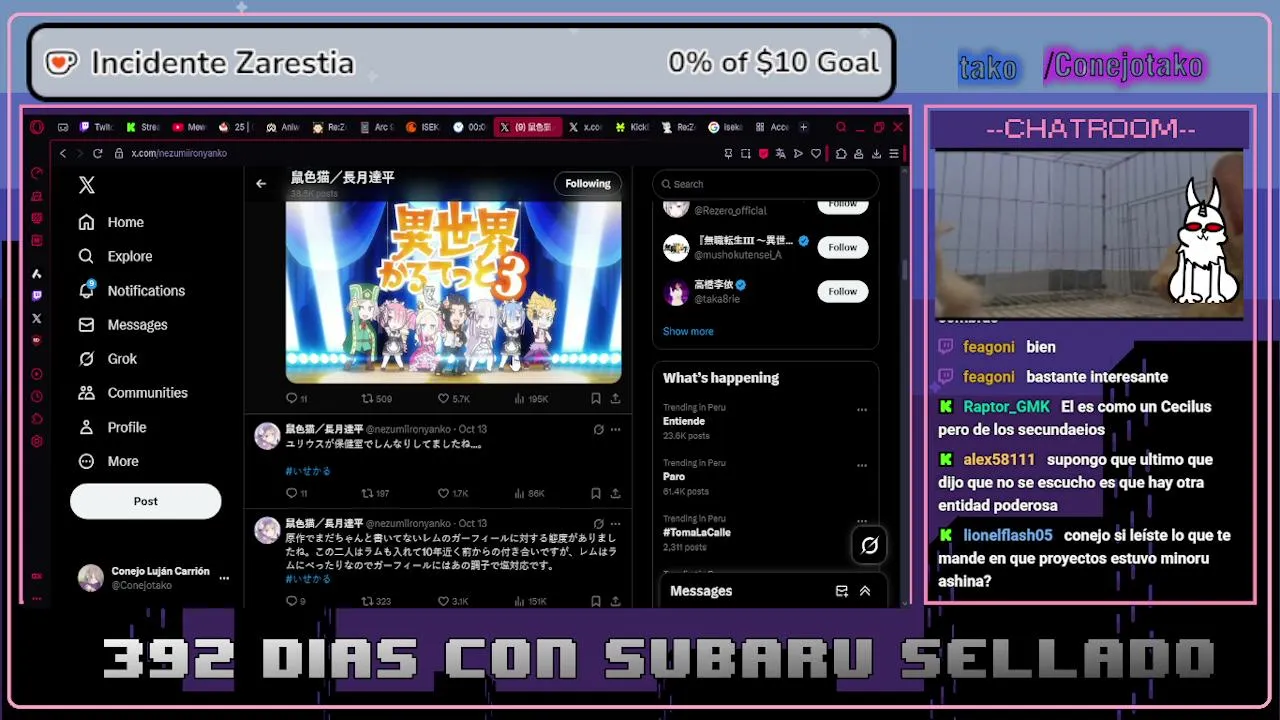Open account menu next to Conejo Luján Carrión
1280x720 pixels.
224,578
